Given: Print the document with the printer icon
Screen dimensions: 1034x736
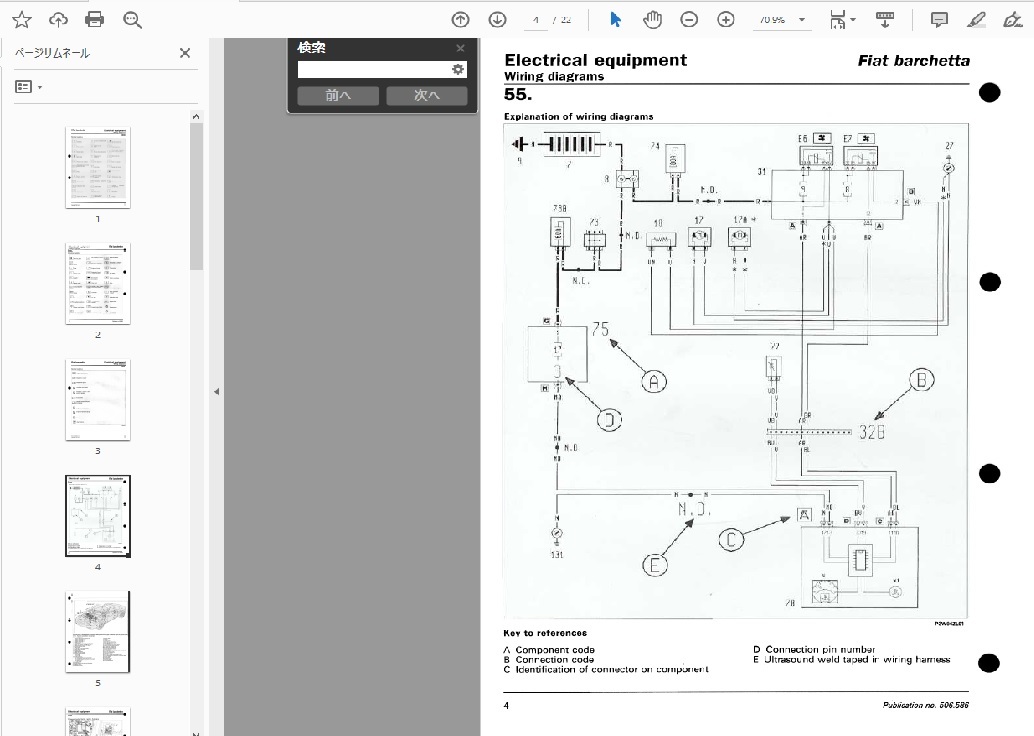Looking at the screenshot, I should click(94, 20).
